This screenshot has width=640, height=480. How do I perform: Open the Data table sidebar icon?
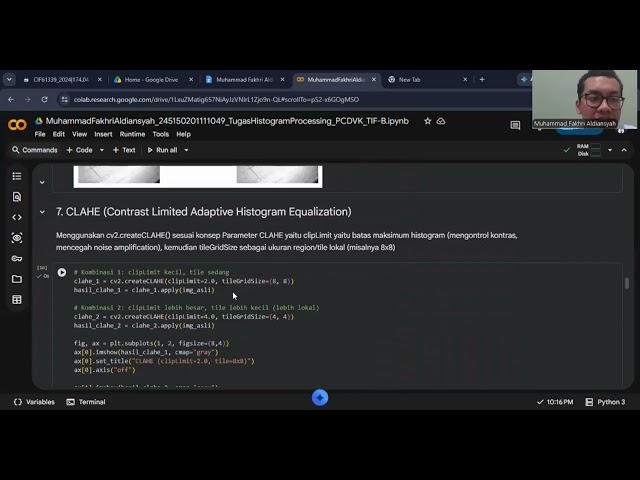point(17,300)
